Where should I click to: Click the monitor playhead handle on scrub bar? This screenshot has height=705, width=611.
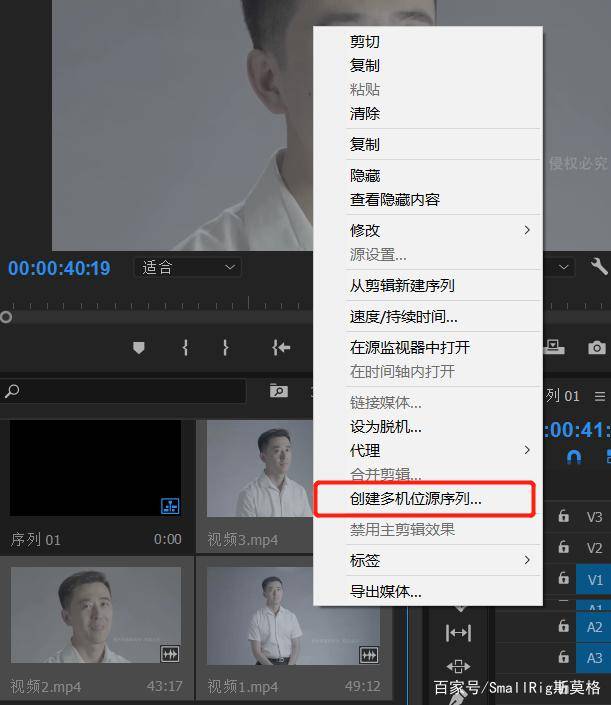(6, 317)
